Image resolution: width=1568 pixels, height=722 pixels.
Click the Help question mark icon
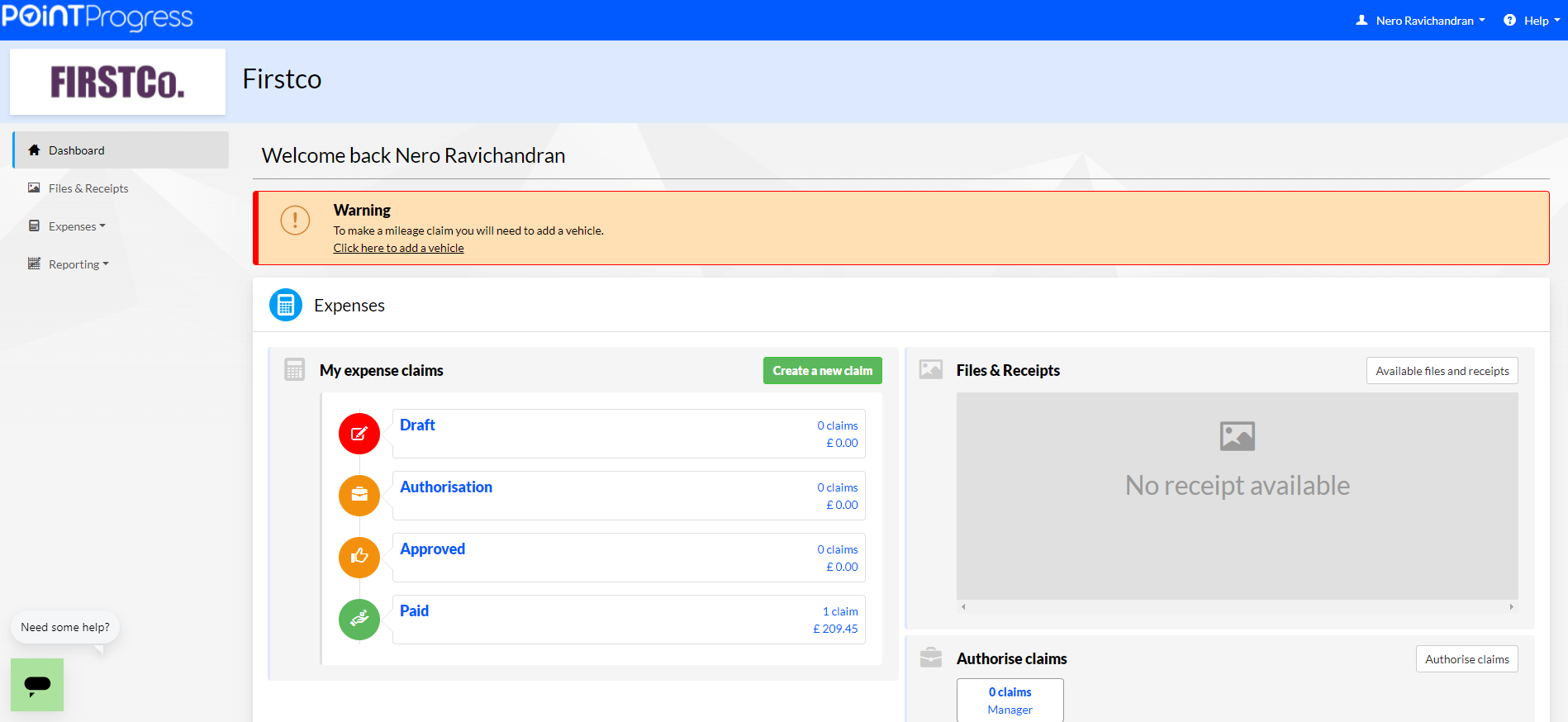(1509, 20)
